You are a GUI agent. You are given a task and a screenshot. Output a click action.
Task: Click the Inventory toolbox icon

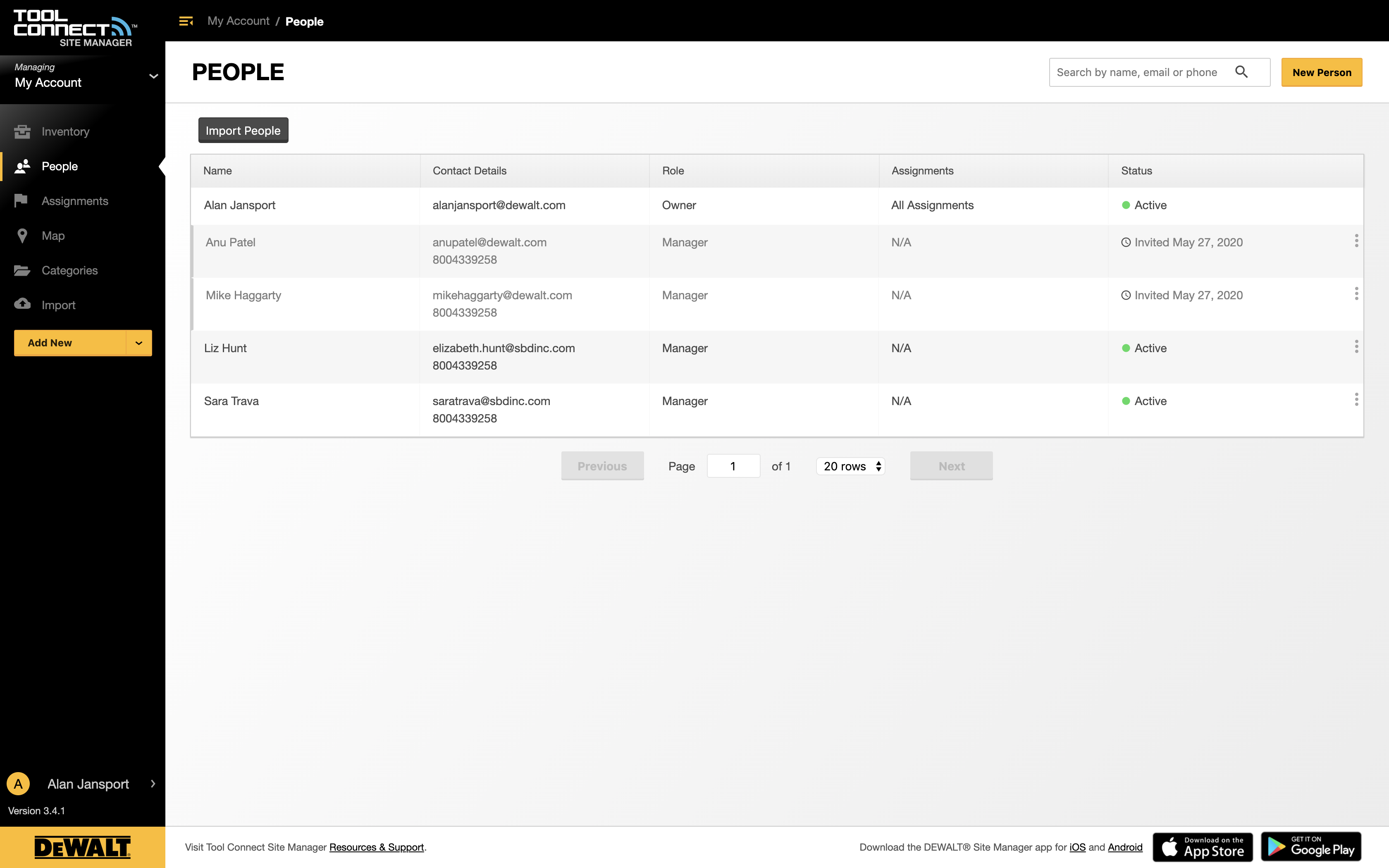tap(22, 131)
